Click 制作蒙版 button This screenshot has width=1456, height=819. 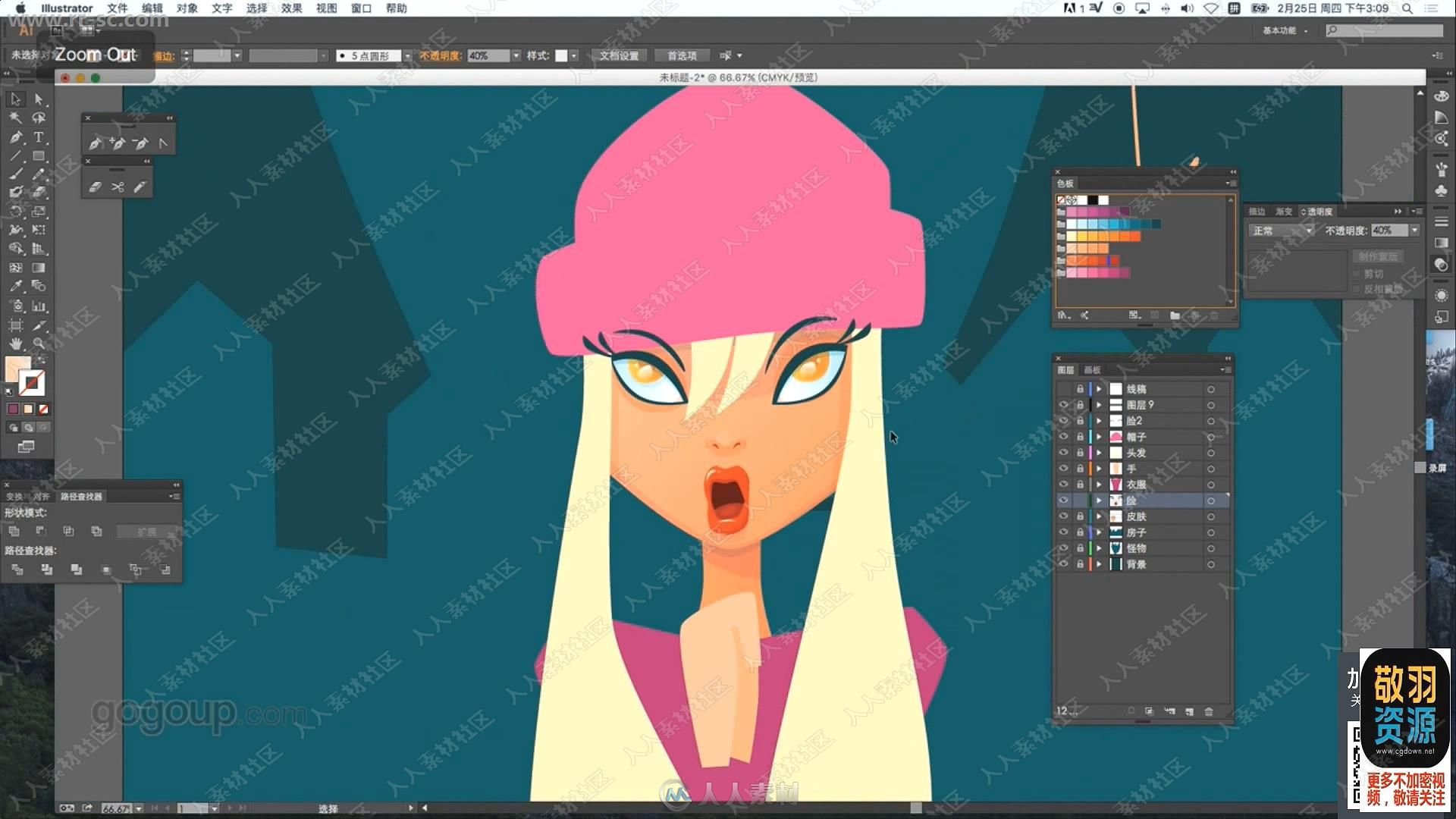coord(1377,256)
